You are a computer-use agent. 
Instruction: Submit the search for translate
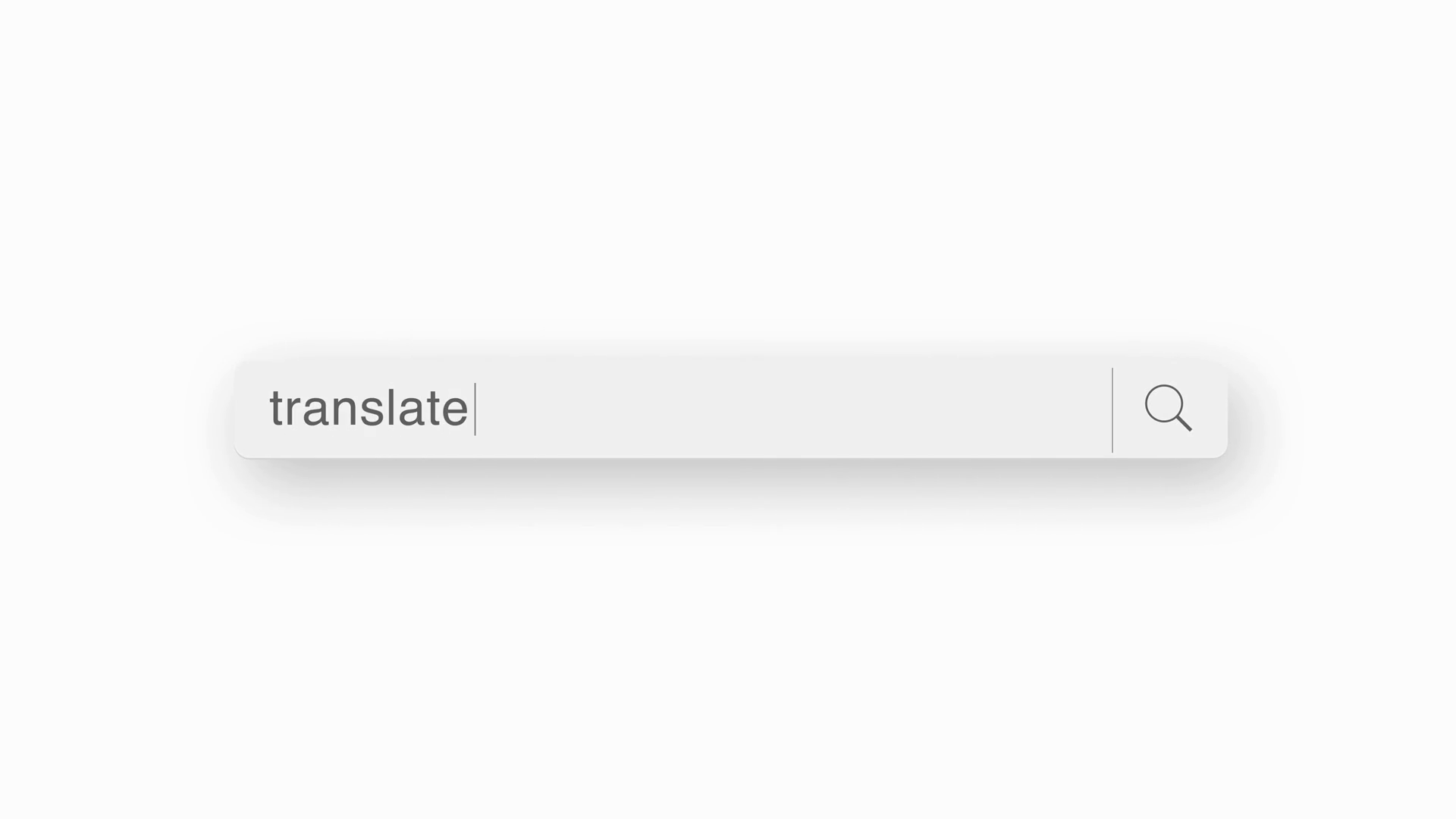point(1168,408)
